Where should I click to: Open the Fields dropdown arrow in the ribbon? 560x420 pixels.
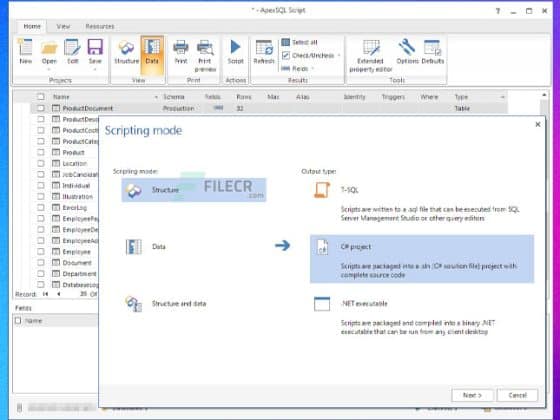[313, 68]
